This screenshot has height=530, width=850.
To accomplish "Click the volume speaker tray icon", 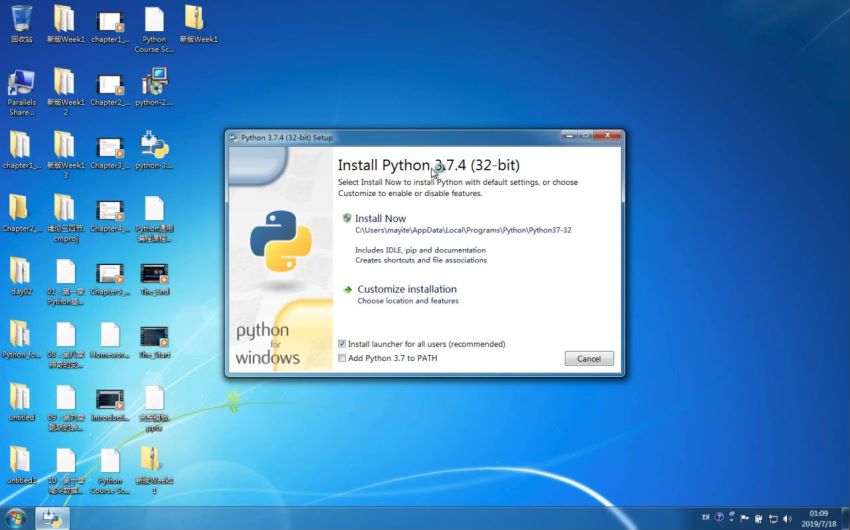I will [788, 519].
